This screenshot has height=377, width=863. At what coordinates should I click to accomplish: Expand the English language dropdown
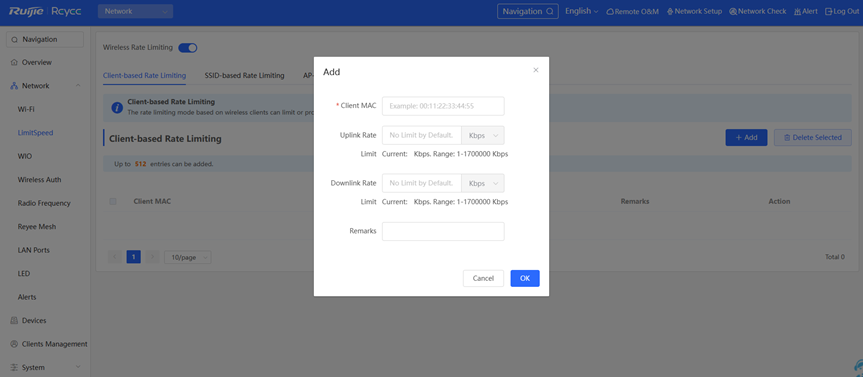tap(582, 11)
